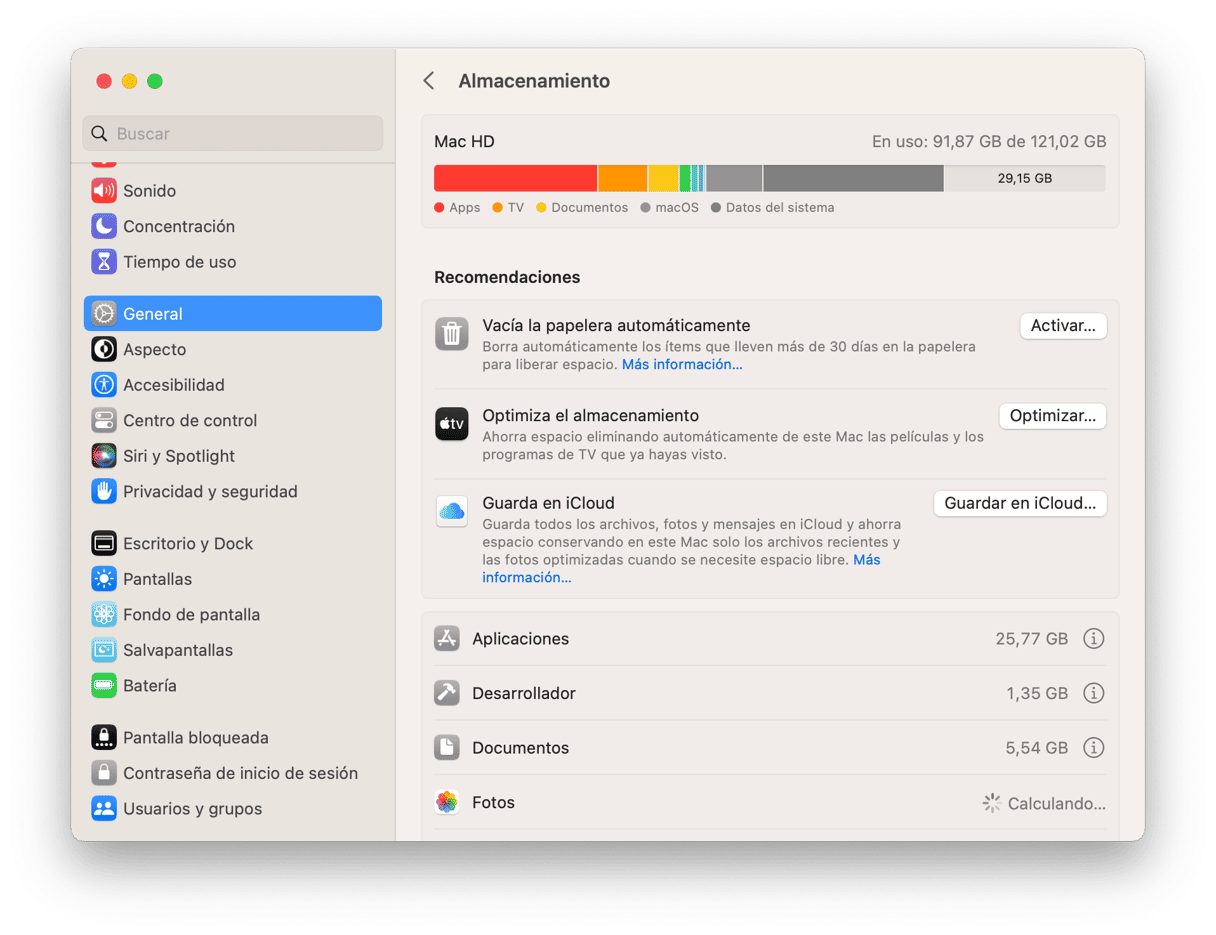Open info for Desarrollador storage
Screen dimensions: 1216x935
tap(1094, 693)
